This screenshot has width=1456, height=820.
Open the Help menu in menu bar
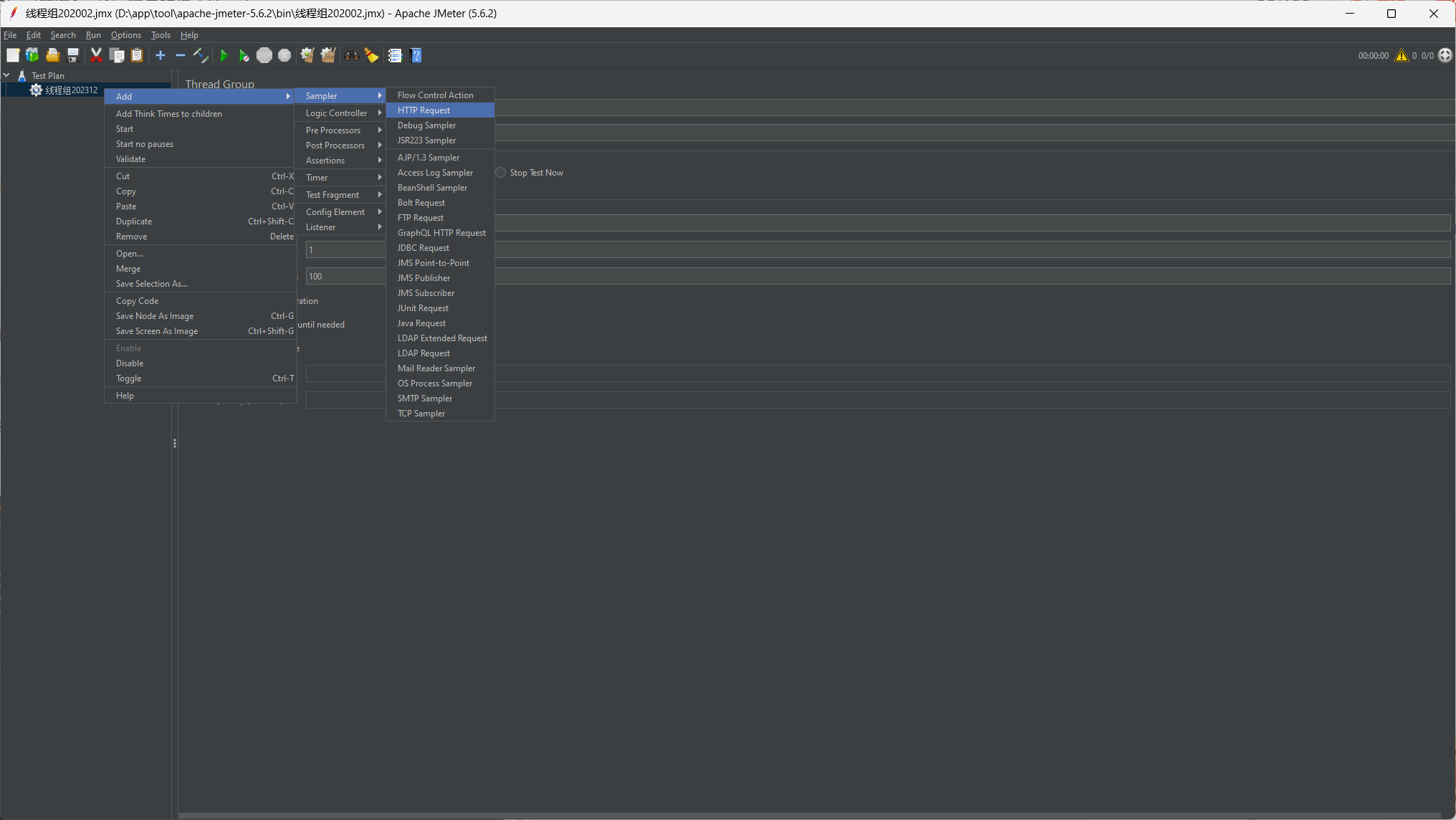click(x=189, y=34)
